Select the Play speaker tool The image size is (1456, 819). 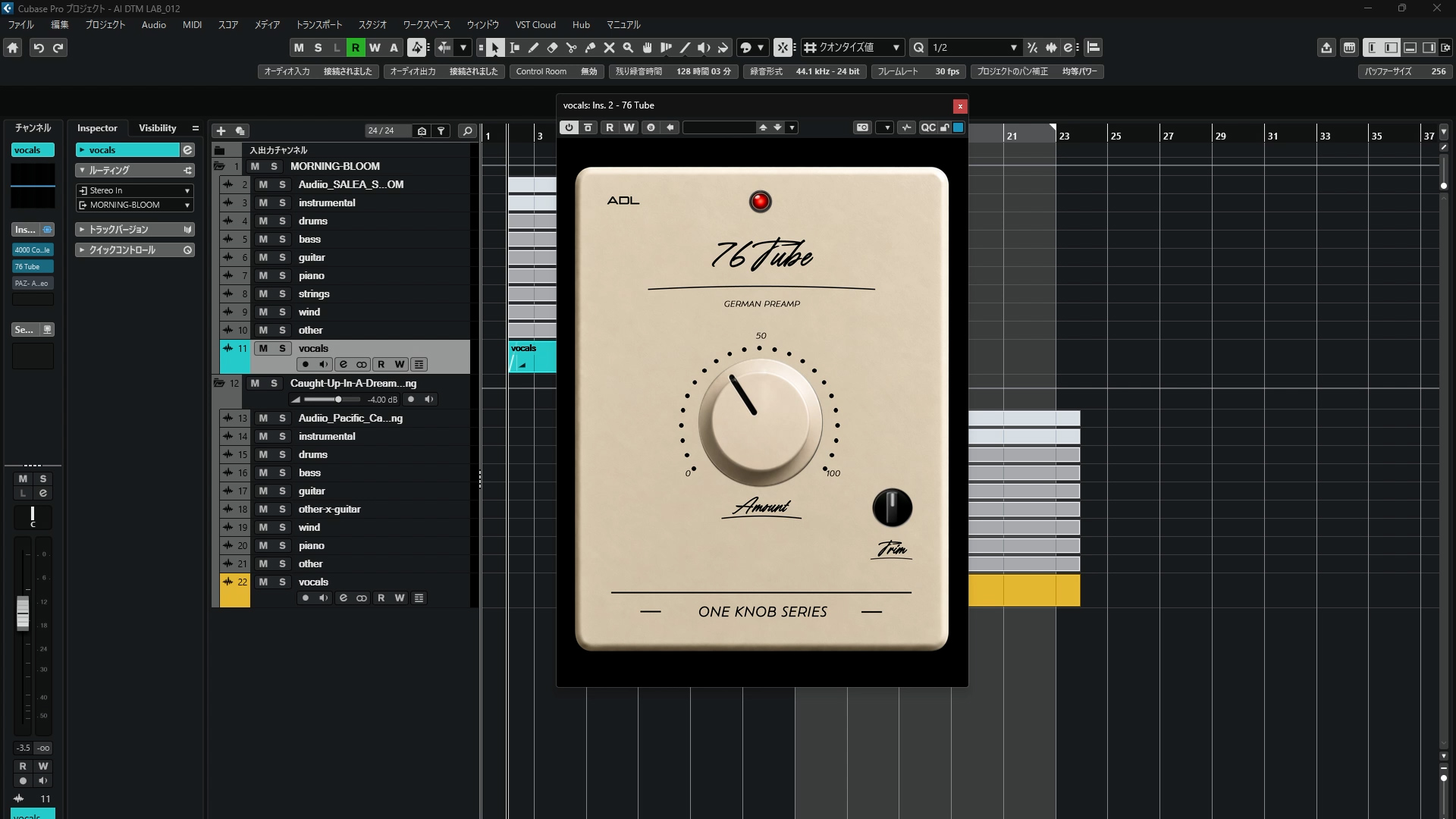pyautogui.click(x=704, y=48)
